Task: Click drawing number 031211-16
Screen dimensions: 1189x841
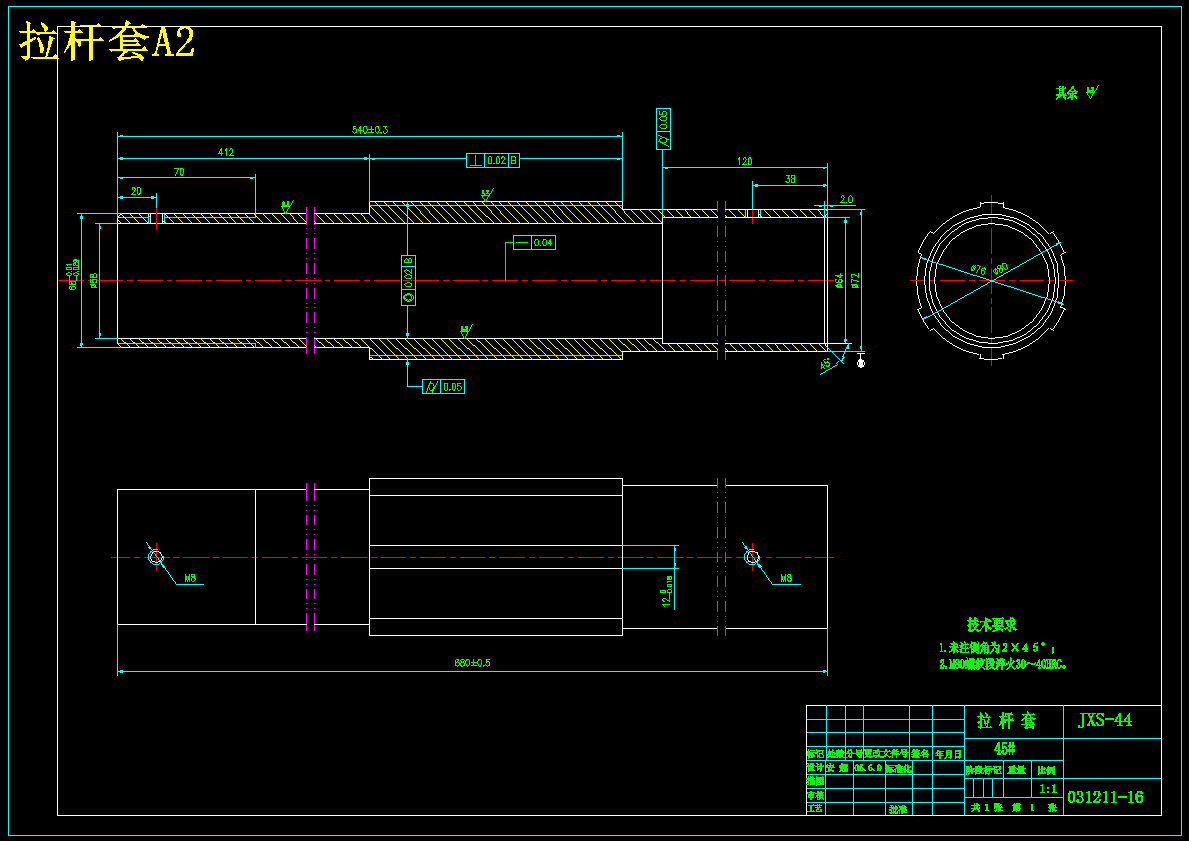Action: (1106, 798)
